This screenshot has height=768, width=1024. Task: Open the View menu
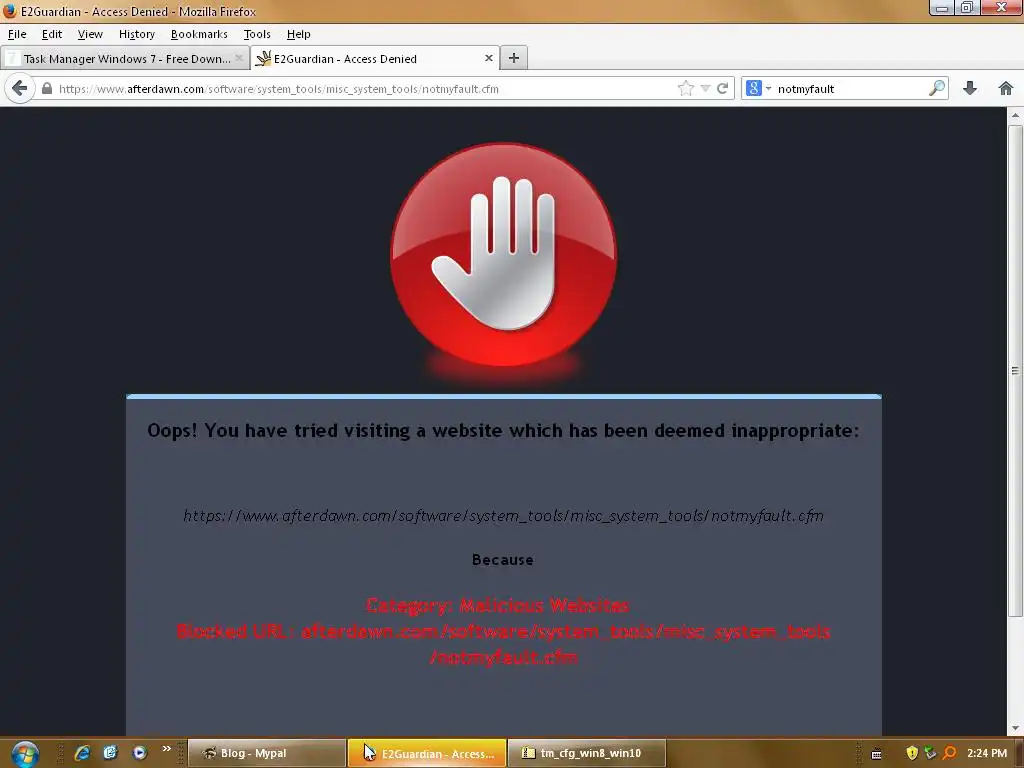pyautogui.click(x=89, y=34)
